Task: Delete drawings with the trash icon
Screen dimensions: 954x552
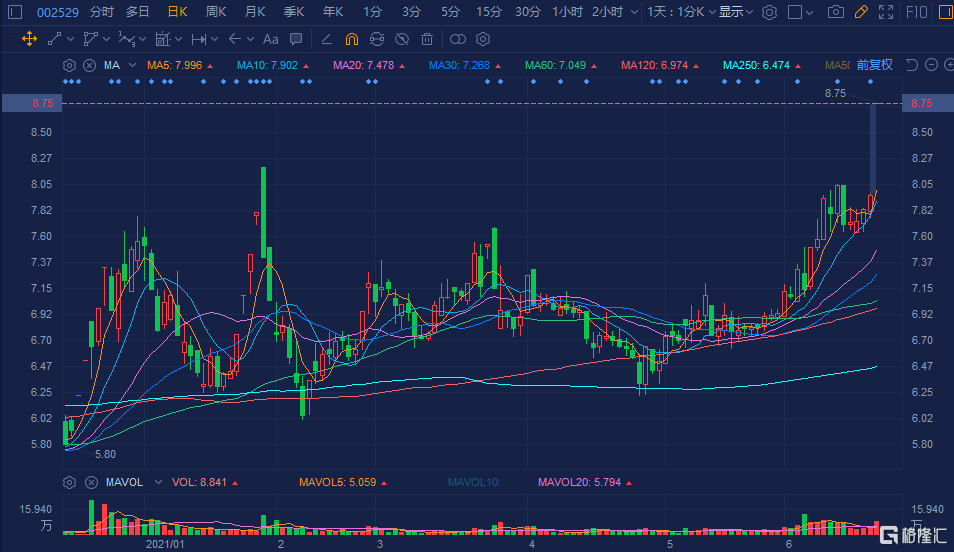Action: [x=427, y=40]
